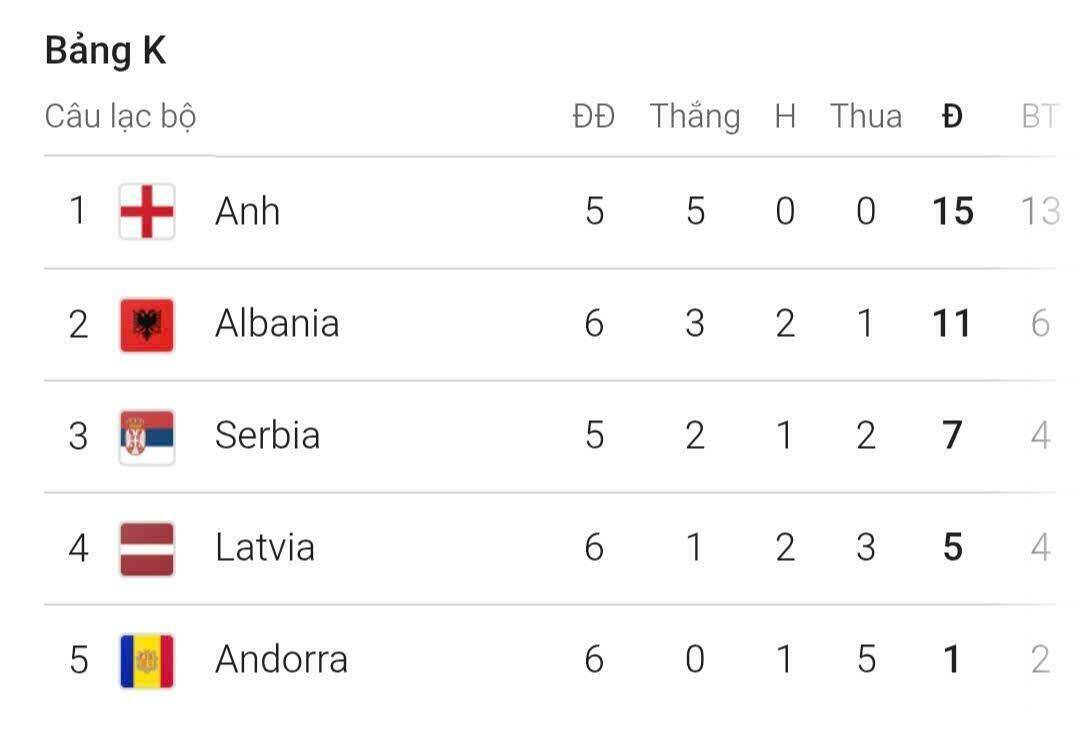1080x752 pixels.
Task: Click Anh's 15 points value
Action: [x=952, y=212]
